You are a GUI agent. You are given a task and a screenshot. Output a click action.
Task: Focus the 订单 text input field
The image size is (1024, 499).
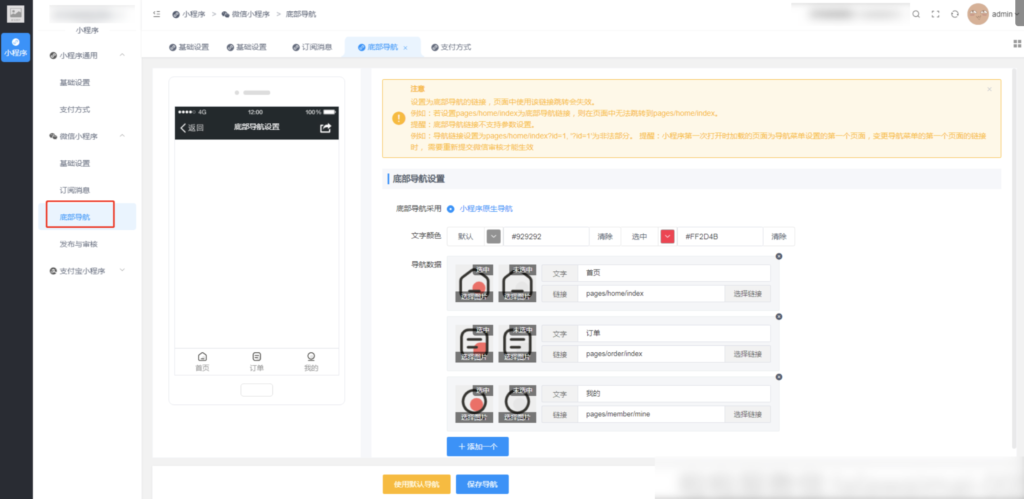[674, 333]
